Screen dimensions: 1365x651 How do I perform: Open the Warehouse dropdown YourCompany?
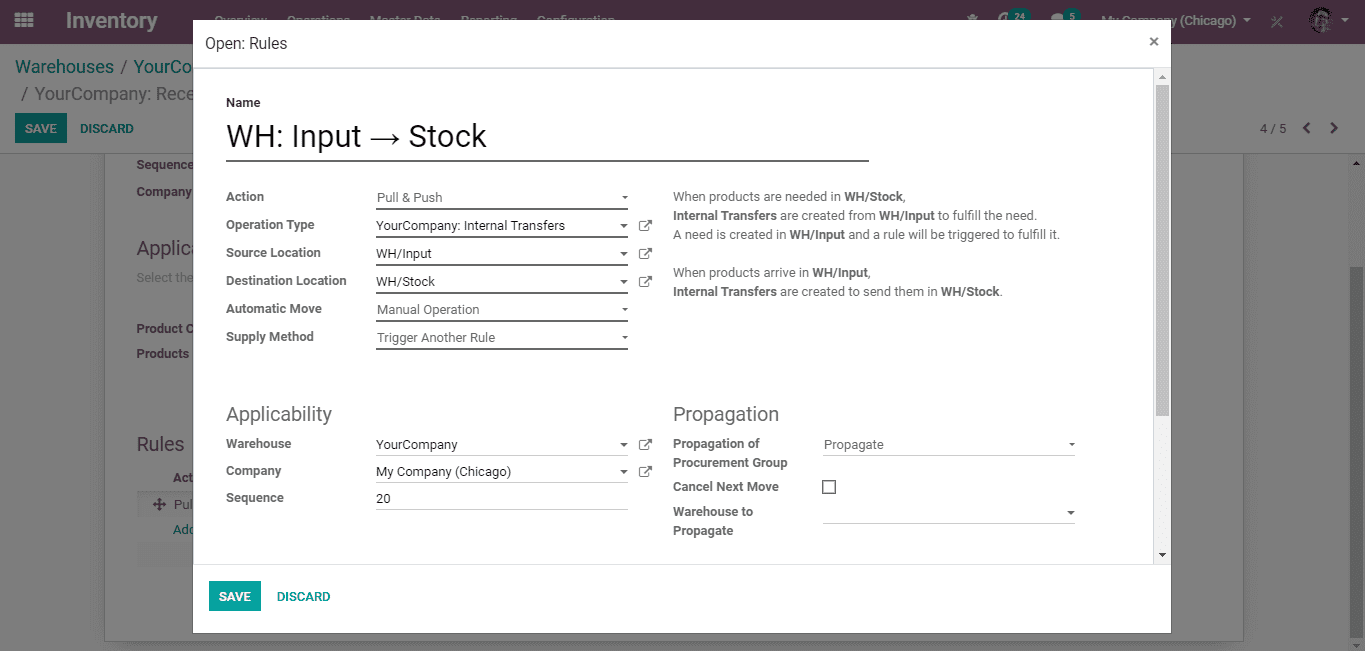pos(502,445)
